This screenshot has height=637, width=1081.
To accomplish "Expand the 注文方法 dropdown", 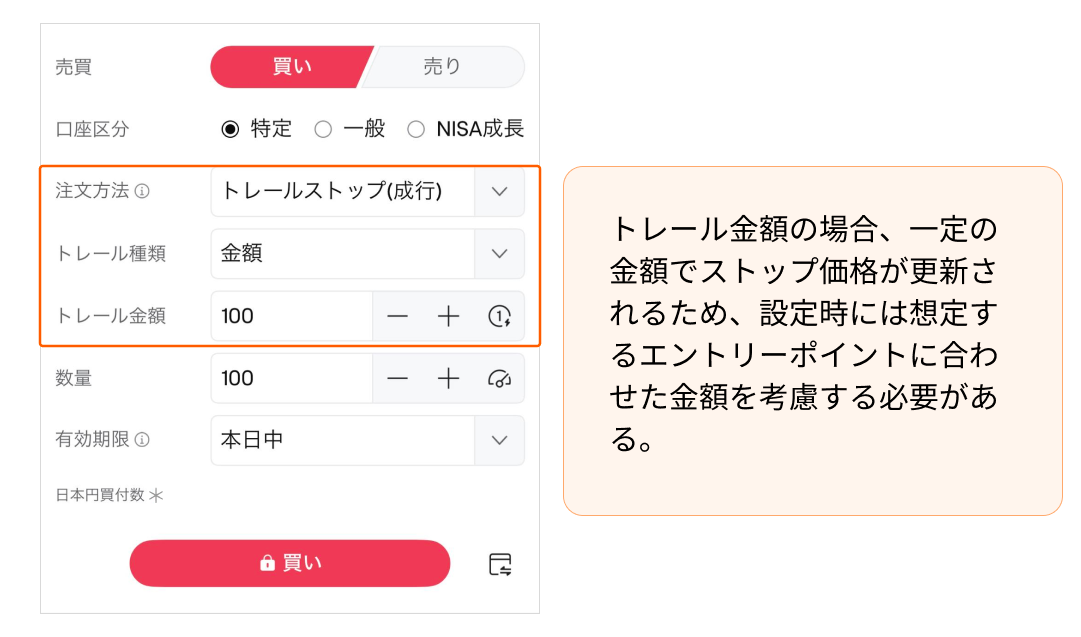I will 499,191.
